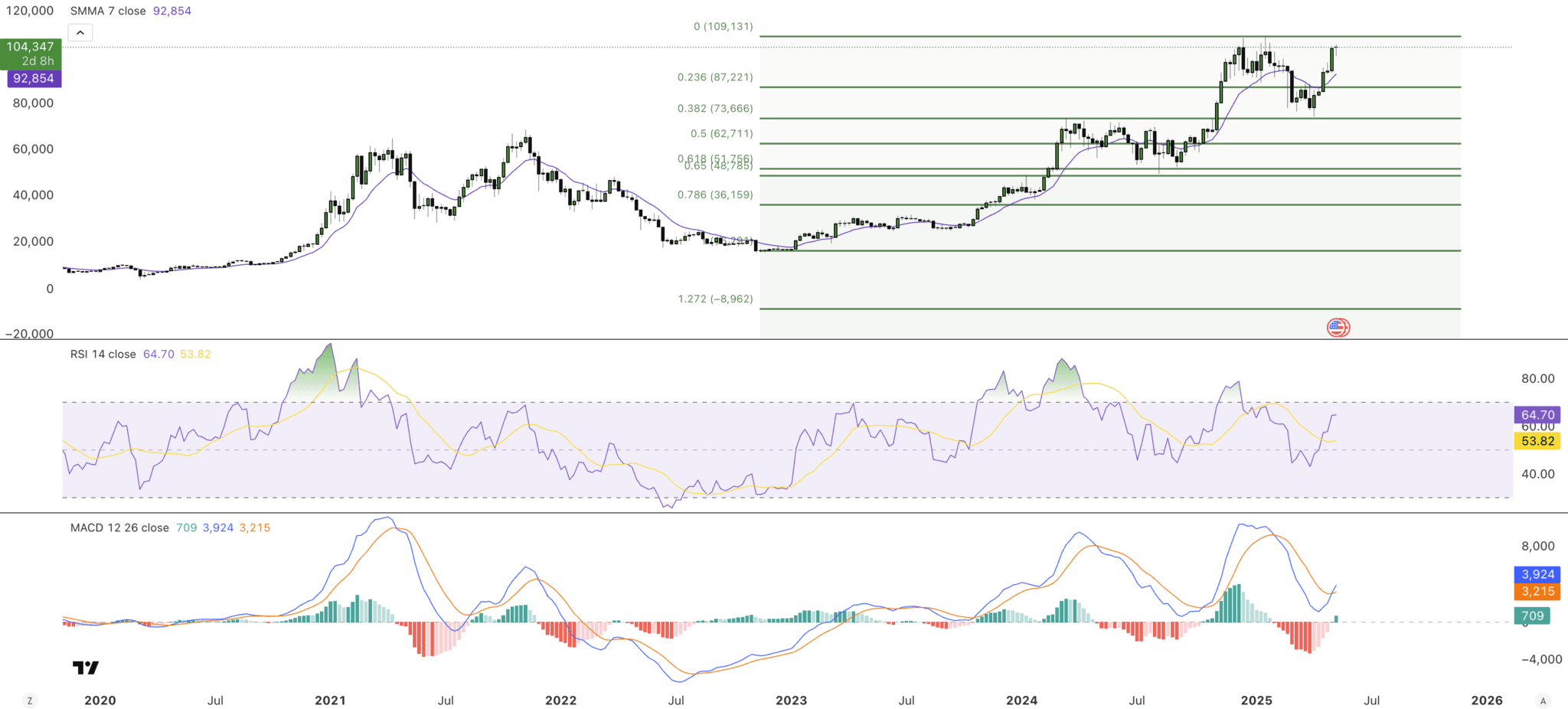Viewport: 1568px width, 709px height.
Task: Click the green 104,347 countdown price badge
Action: 30,52
